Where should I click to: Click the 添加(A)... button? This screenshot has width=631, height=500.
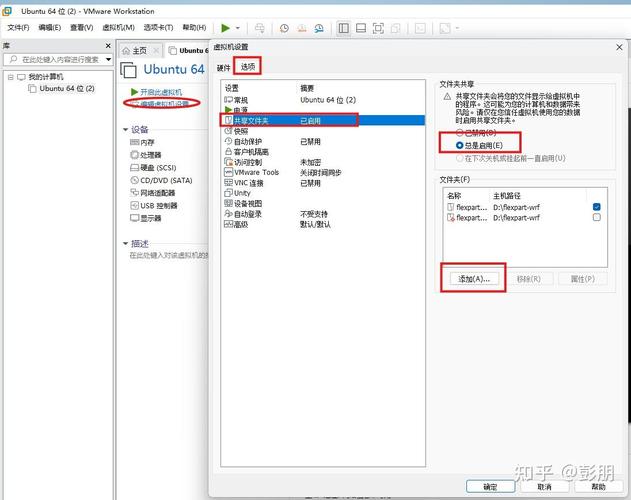[x=474, y=279]
